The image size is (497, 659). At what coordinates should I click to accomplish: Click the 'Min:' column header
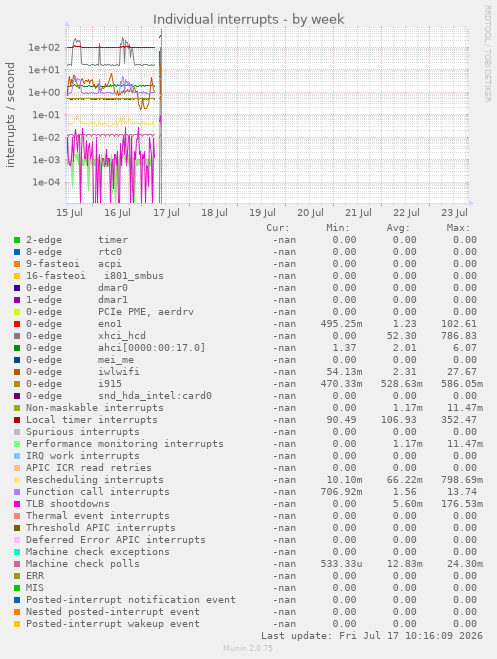[x=338, y=228]
